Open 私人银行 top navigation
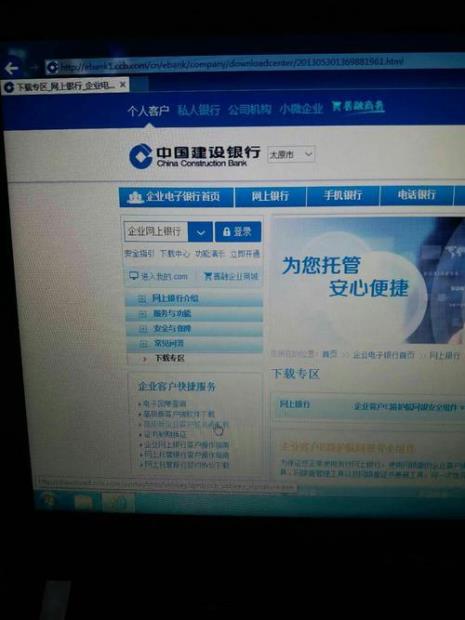 click(198, 110)
